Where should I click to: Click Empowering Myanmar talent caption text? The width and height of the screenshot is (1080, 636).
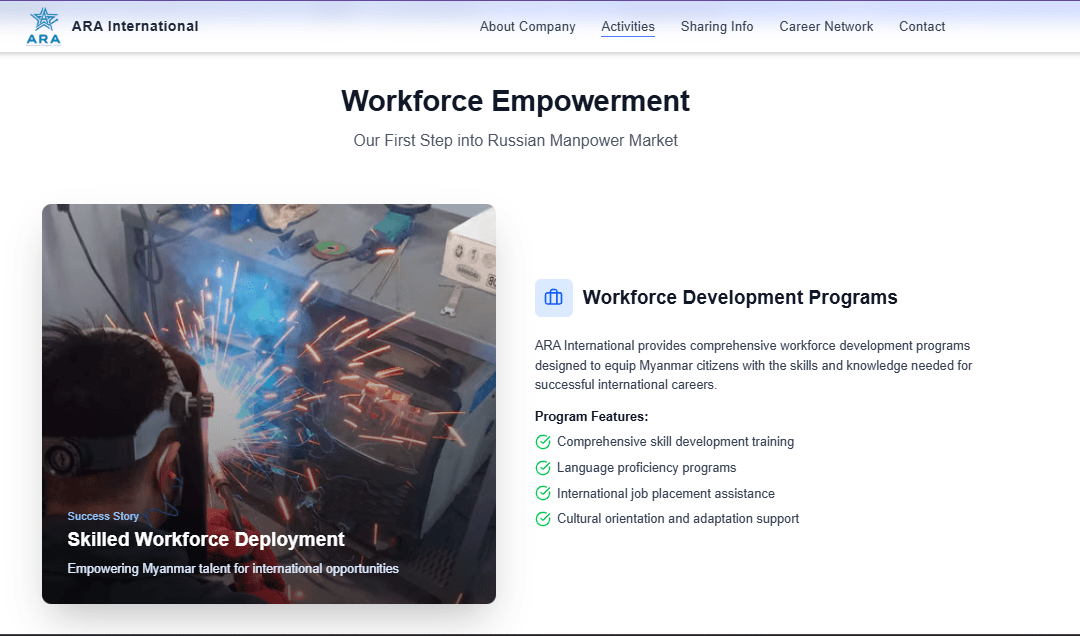[x=233, y=568]
